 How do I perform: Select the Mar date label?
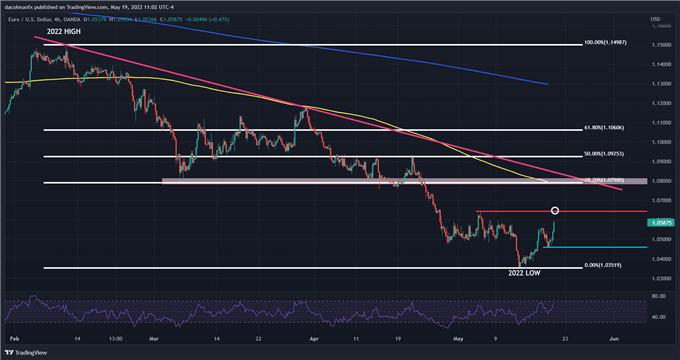pos(154,339)
